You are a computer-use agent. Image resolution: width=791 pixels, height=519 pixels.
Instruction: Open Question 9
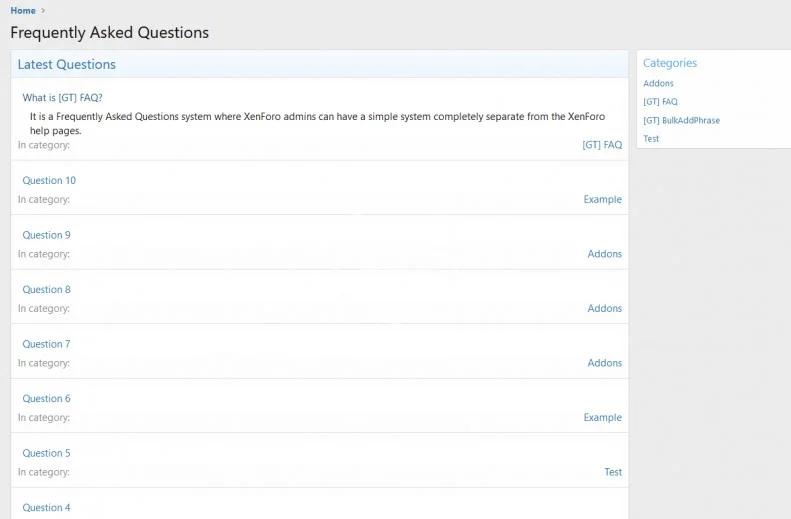tap(46, 235)
